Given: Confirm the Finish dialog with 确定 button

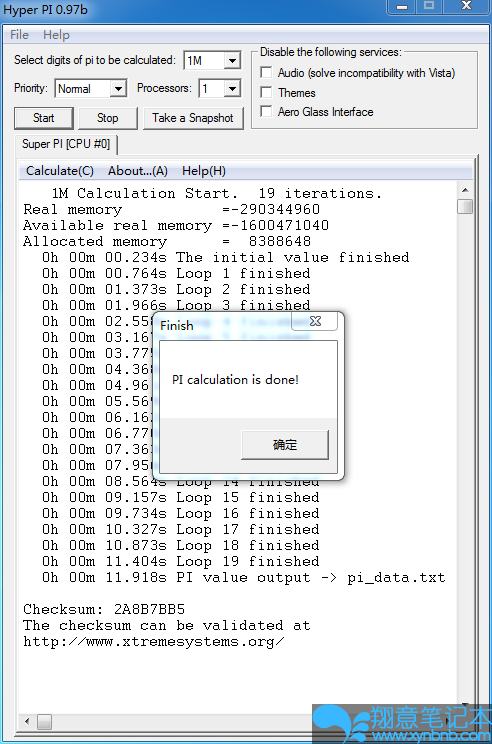Looking at the screenshot, I should click(285, 445).
